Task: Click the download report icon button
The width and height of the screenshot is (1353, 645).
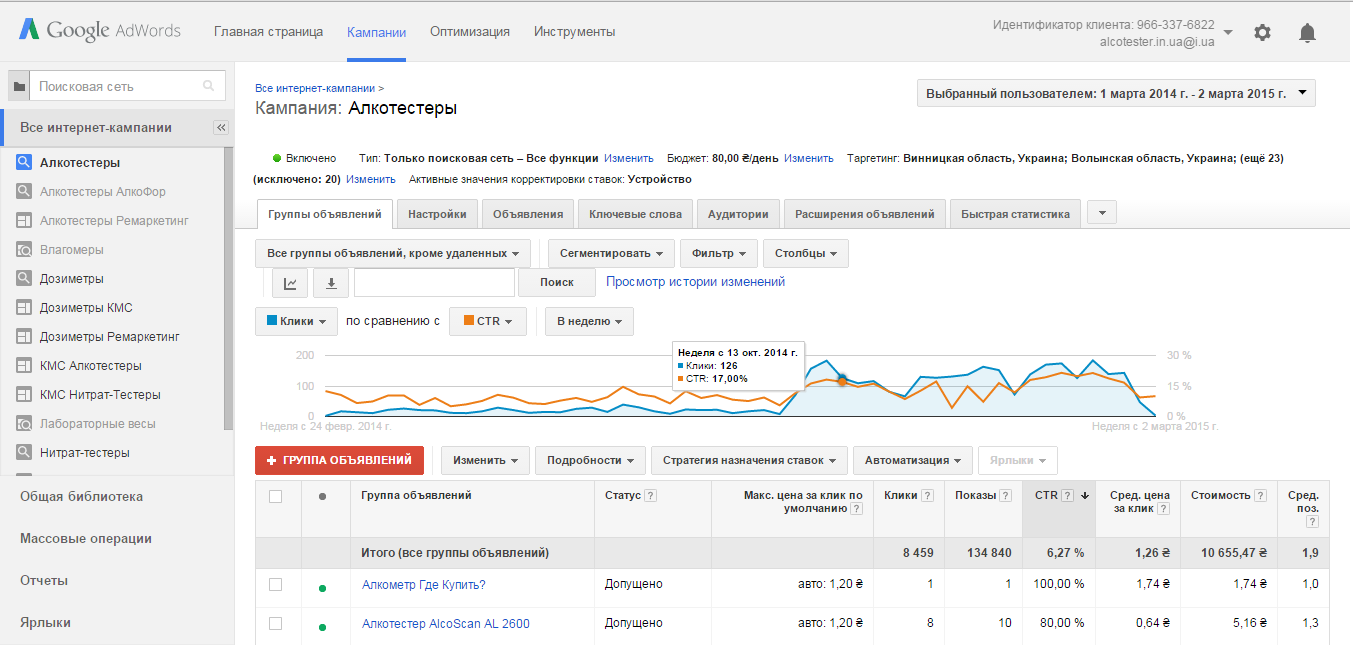Action: tap(331, 283)
